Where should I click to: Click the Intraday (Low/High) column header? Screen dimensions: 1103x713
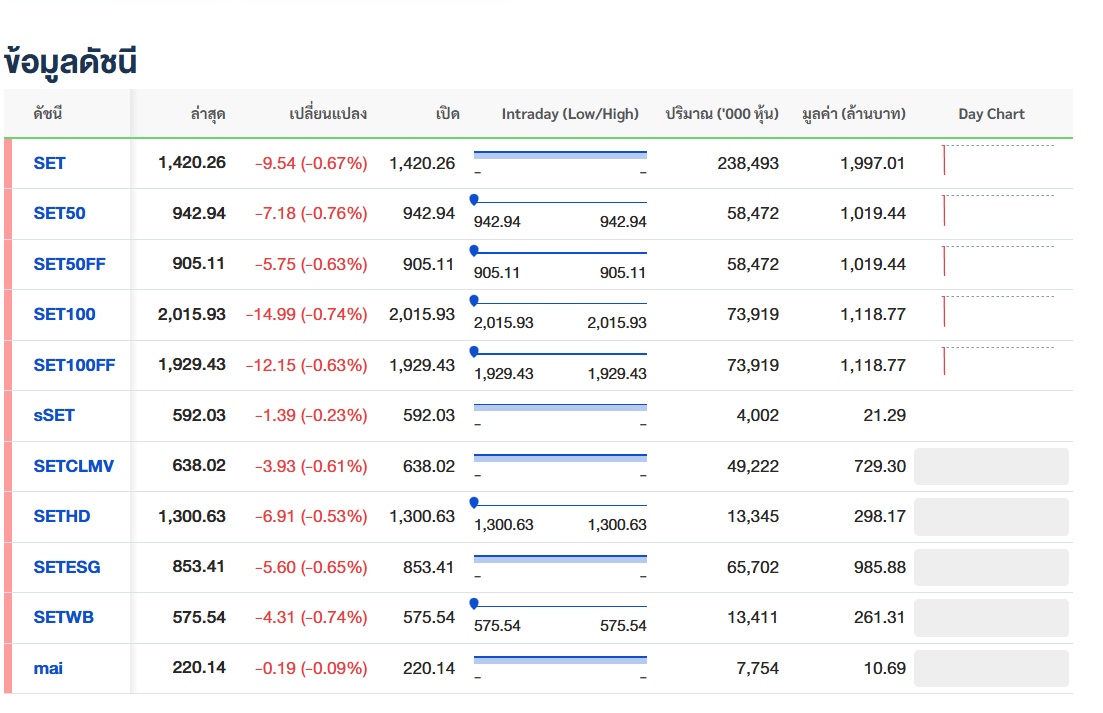tap(570, 114)
